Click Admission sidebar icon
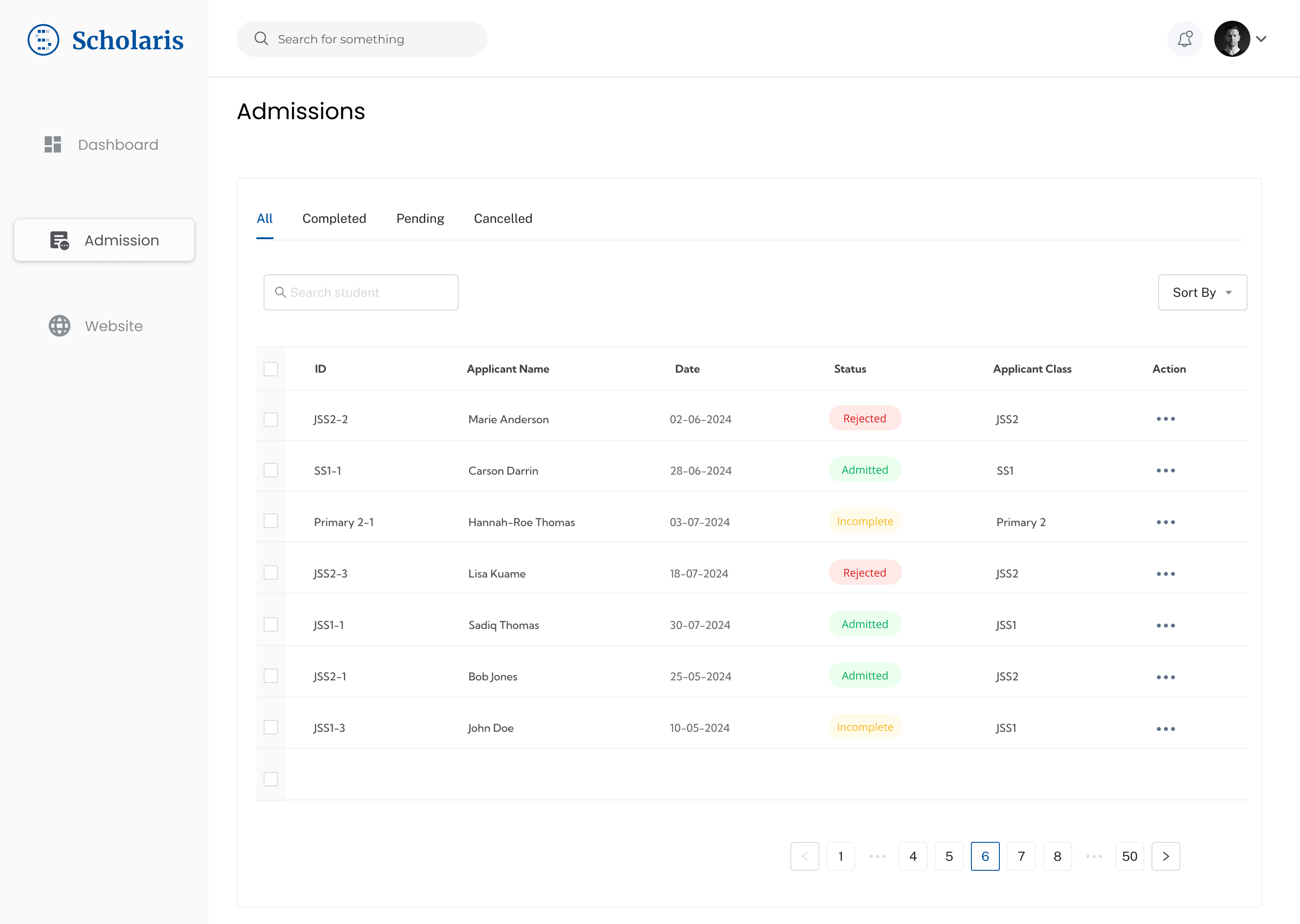 (59, 240)
